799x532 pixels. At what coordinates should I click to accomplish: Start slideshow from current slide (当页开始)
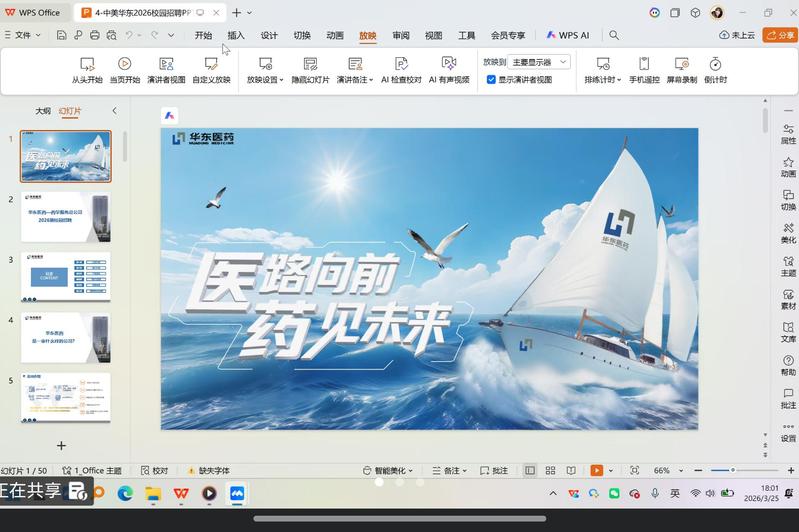pyautogui.click(x=125, y=70)
